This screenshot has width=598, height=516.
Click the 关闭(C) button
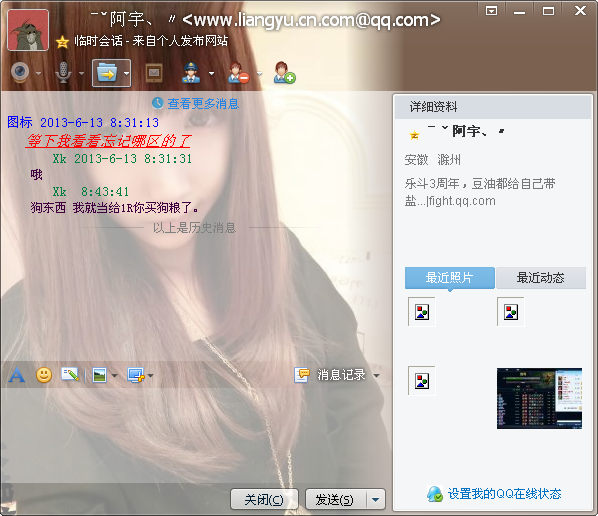[264, 499]
